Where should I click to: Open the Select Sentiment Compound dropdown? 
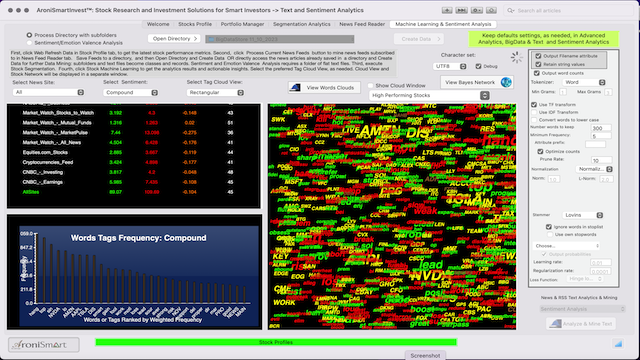[131, 93]
